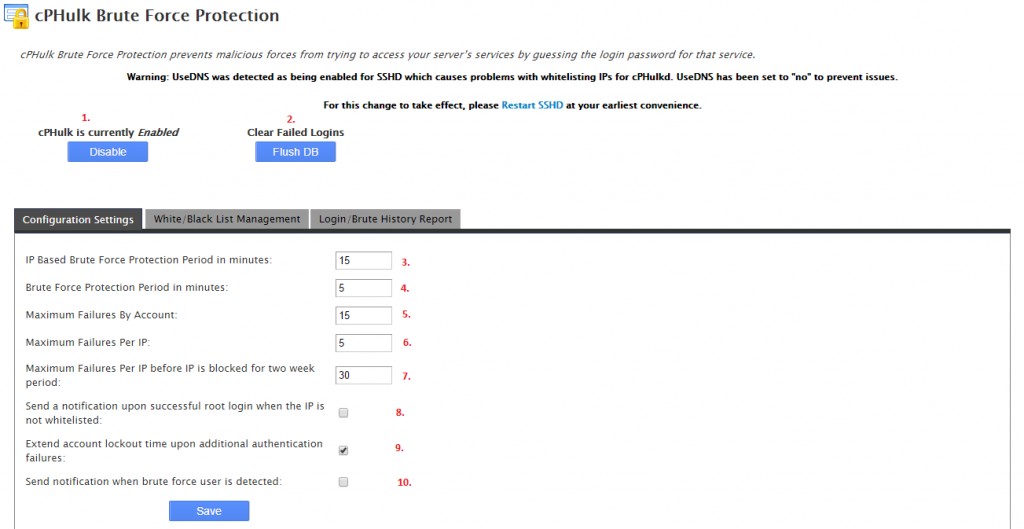Edit two week block failures field
The width and height of the screenshot is (1024, 529).
[x=364, y=375]
